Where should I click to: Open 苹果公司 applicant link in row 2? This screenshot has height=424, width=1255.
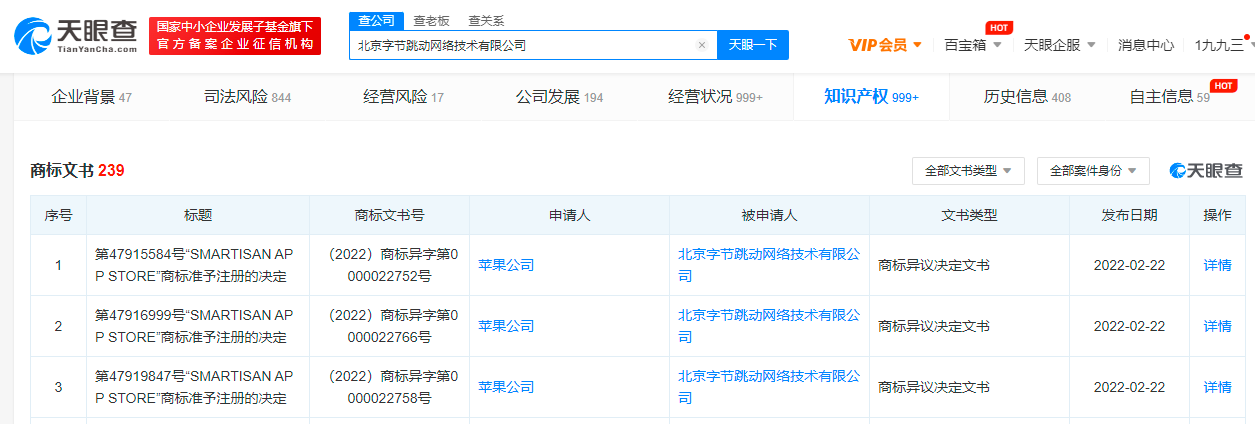(x=506, y=326)
